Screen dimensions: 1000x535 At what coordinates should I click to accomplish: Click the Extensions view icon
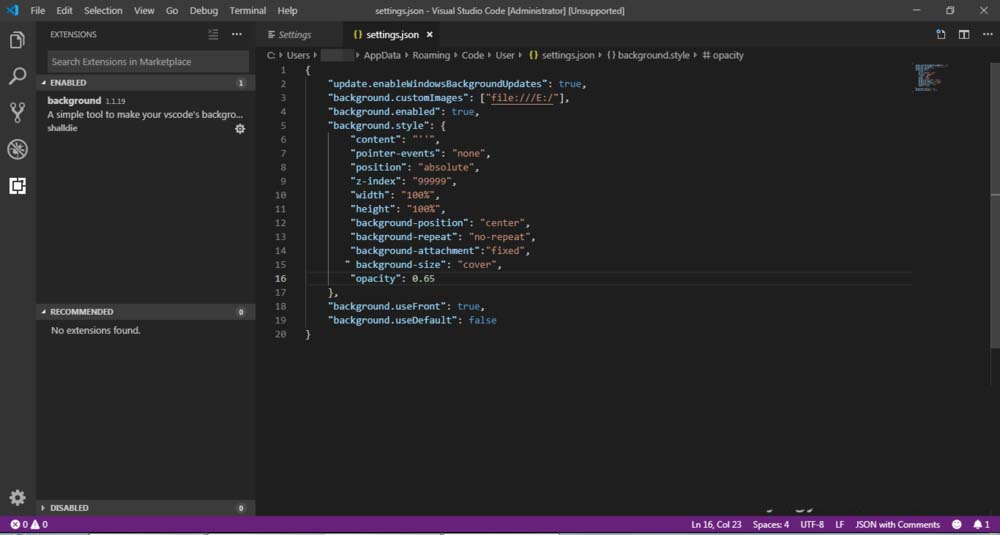[x=17, y=185]
